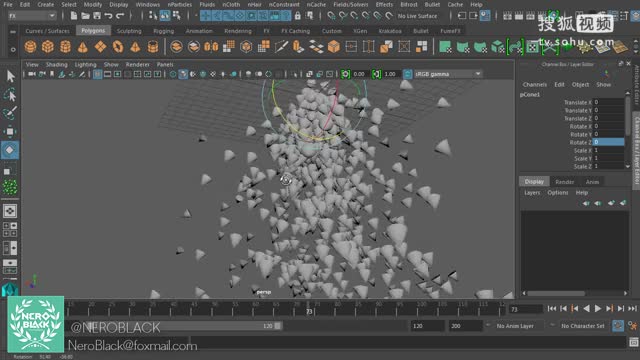640x360 pixels.
Task: Select the Polygon Sphere shelf icon
Action: (x=30, y=47)
